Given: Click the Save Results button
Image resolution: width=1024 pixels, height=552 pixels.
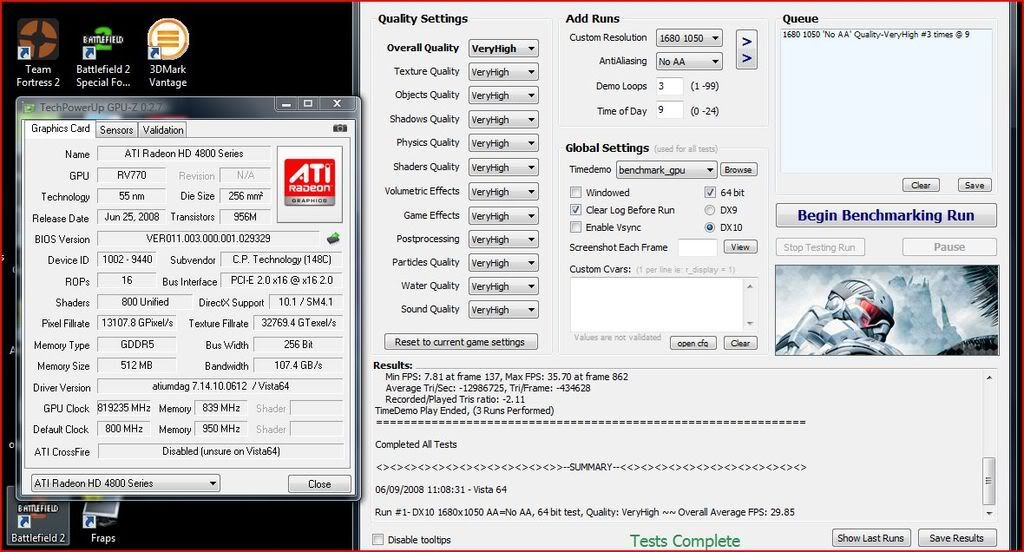Looking at the screenshot, I should pyautogui.click(x=956, y=538).
